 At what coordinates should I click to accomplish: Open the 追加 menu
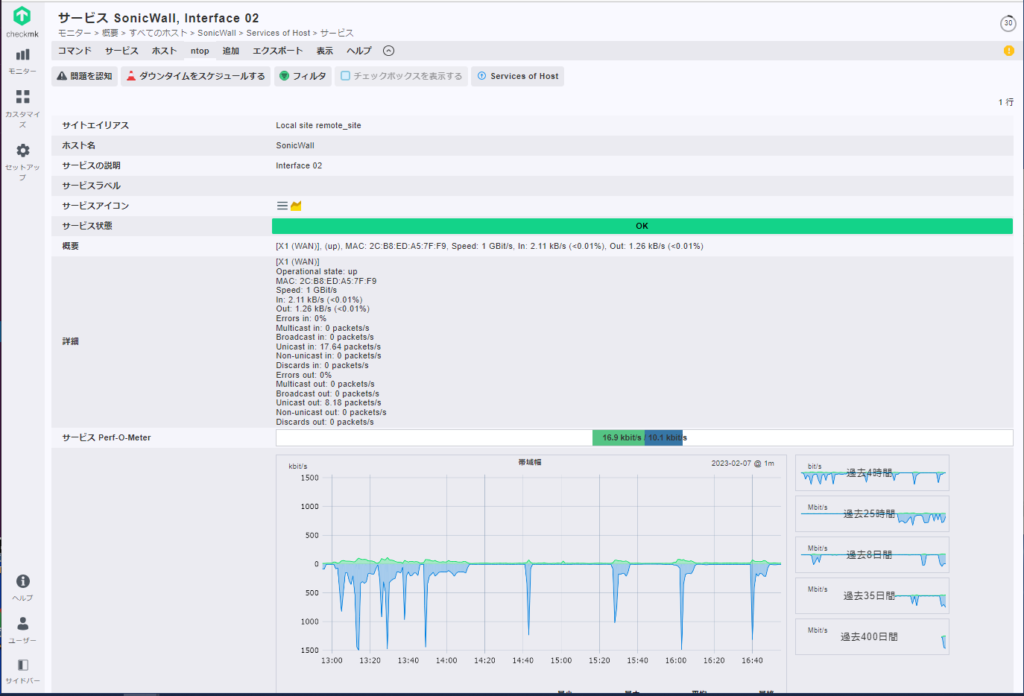tap(231, 51)
